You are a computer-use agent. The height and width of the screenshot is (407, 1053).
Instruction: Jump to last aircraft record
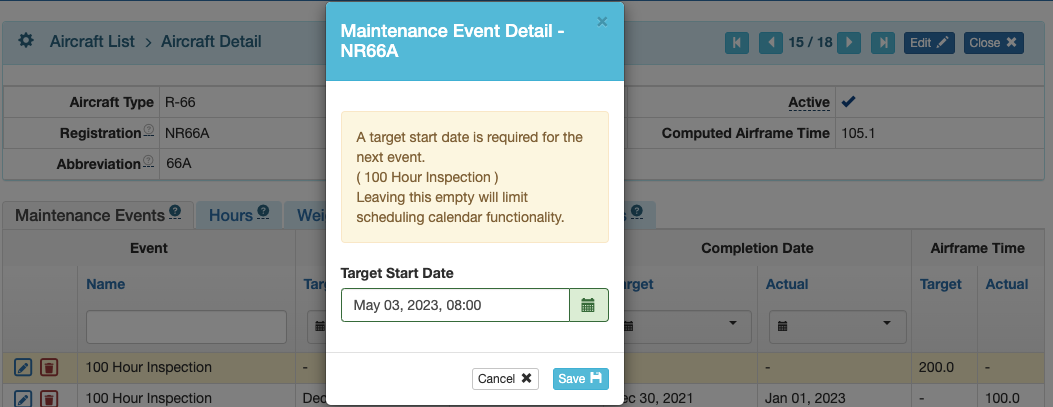coord(883,43)
